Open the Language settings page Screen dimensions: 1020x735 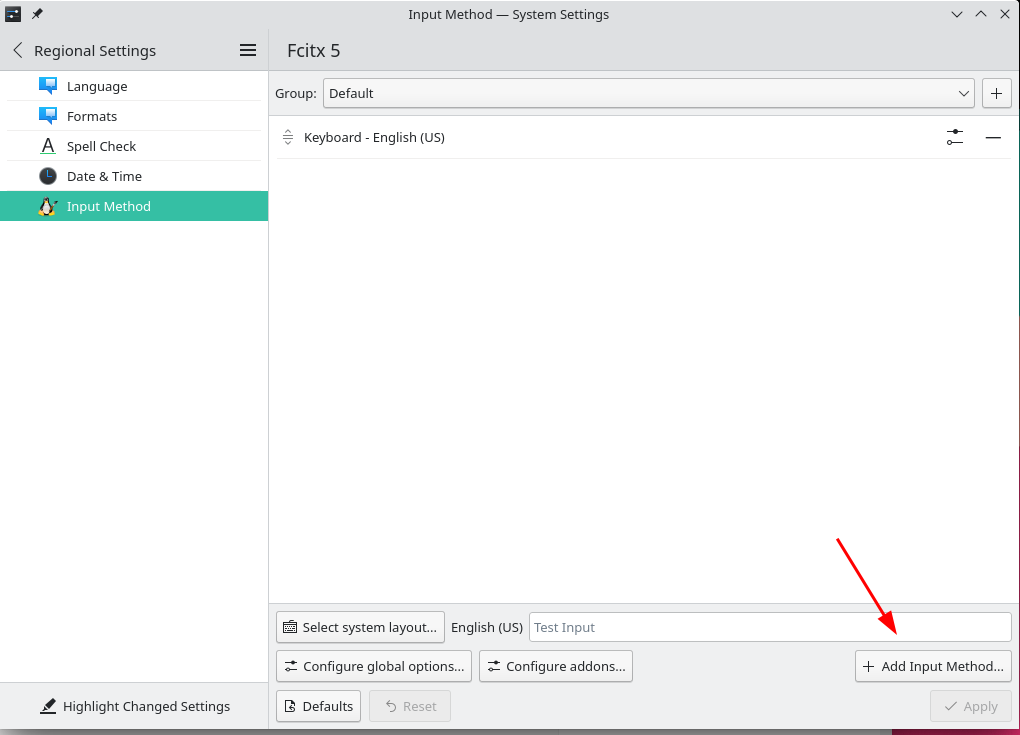[134, 86]
